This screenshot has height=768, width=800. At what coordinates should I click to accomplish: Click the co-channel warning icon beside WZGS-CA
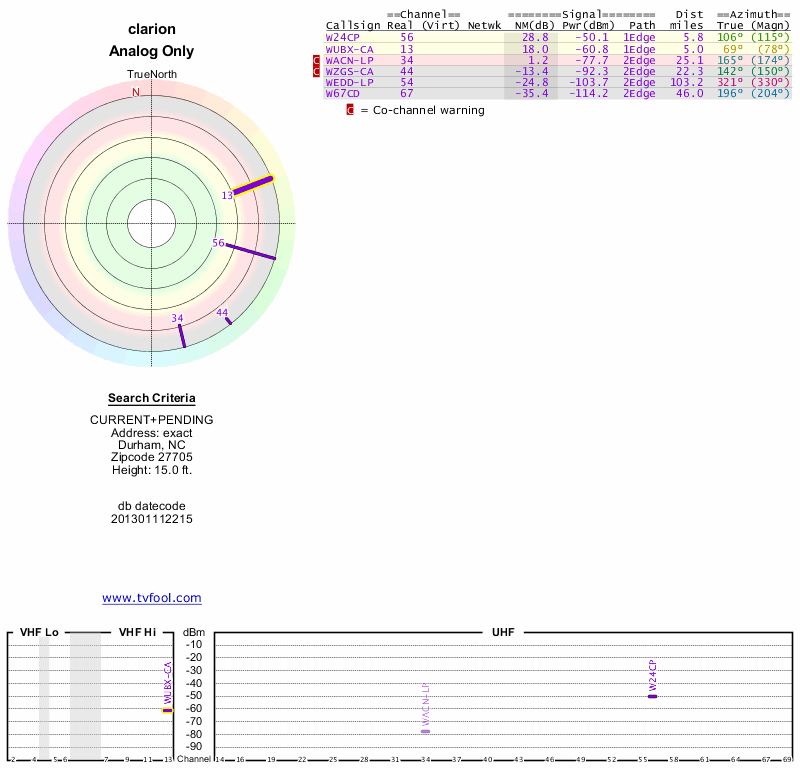[318, 71]
